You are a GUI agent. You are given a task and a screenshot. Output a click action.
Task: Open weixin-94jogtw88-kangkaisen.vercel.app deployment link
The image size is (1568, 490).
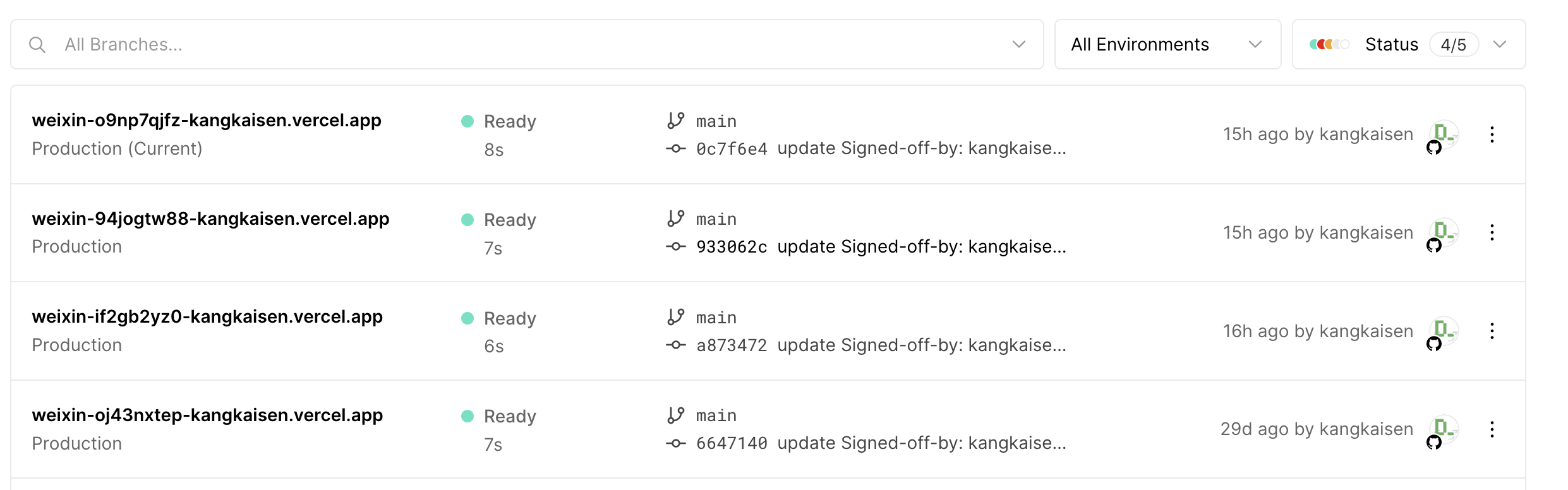pos(210,219)
